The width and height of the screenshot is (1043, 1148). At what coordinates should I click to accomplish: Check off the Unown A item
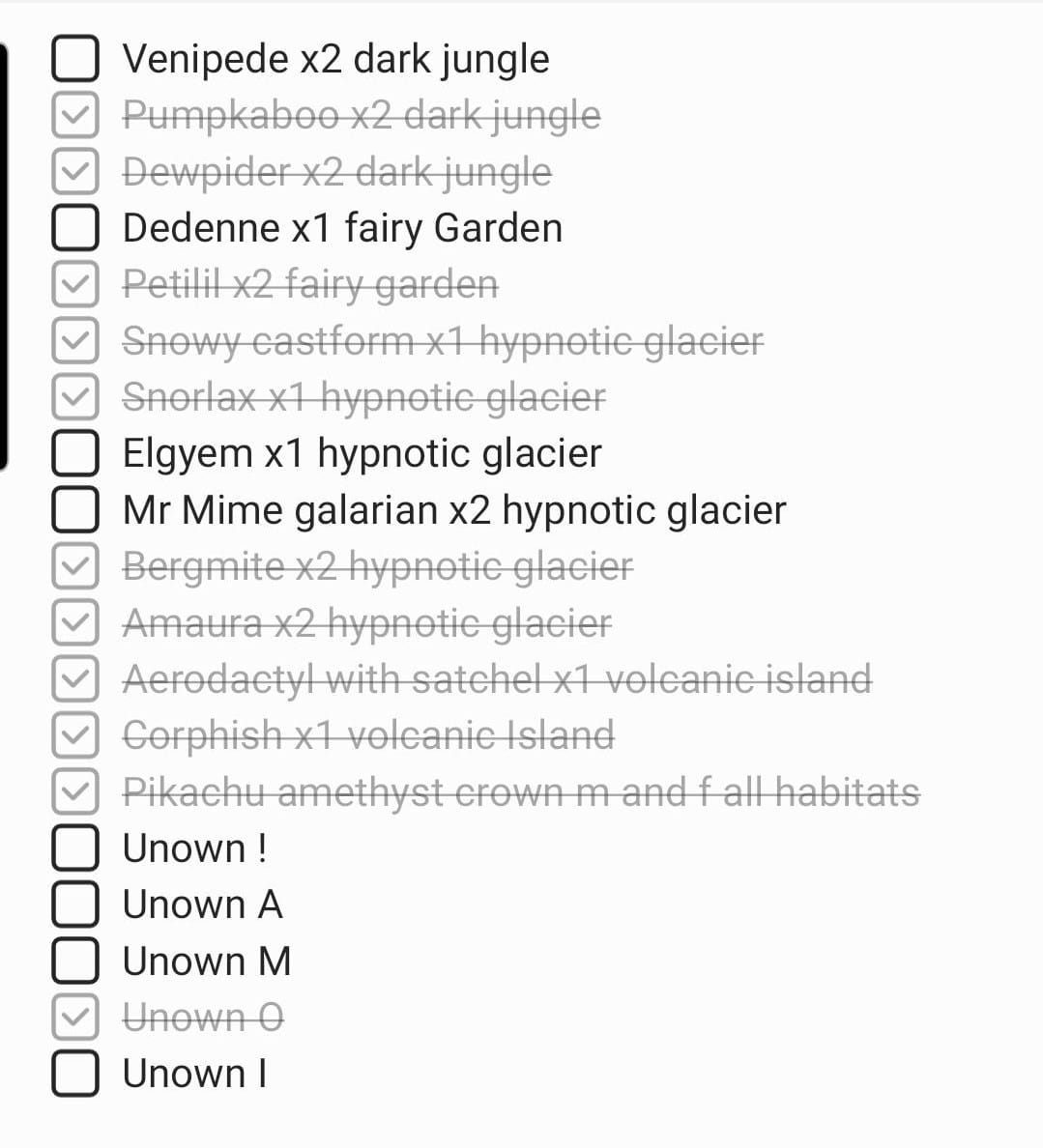[74, 904]
